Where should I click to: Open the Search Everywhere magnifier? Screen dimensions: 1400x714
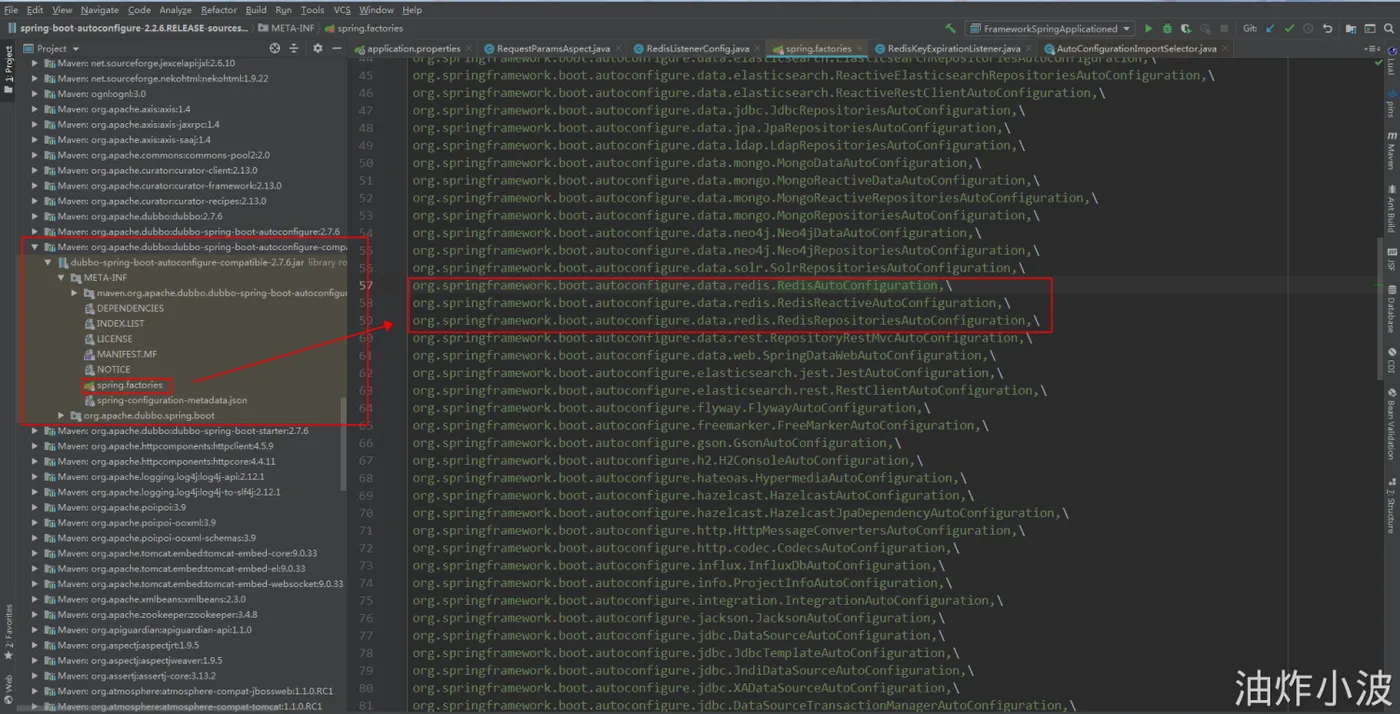pos(1388,28)
